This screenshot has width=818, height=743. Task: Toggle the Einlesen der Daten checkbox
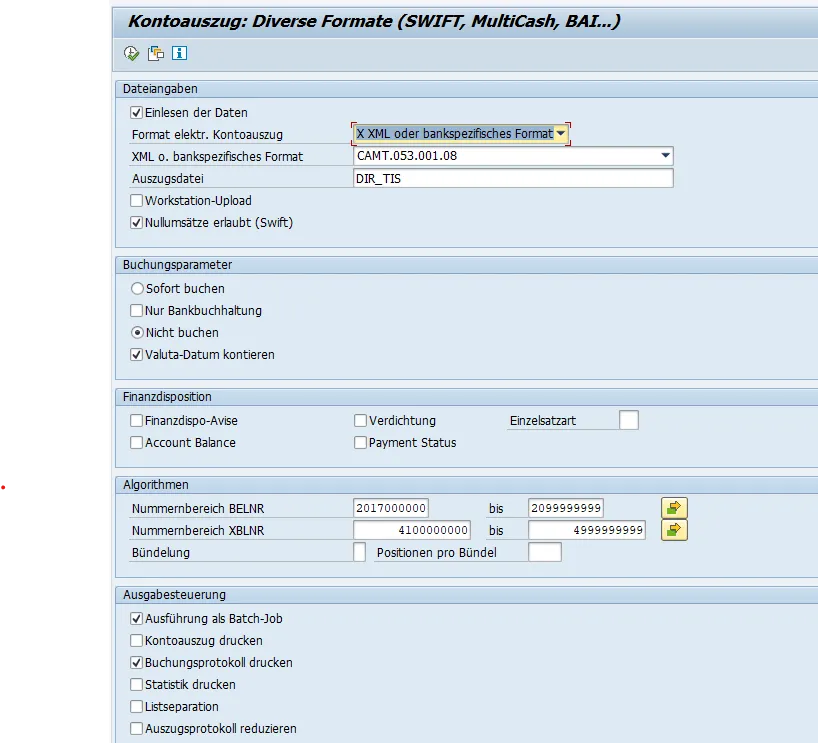pyautogui.click(x=137, y=113)
